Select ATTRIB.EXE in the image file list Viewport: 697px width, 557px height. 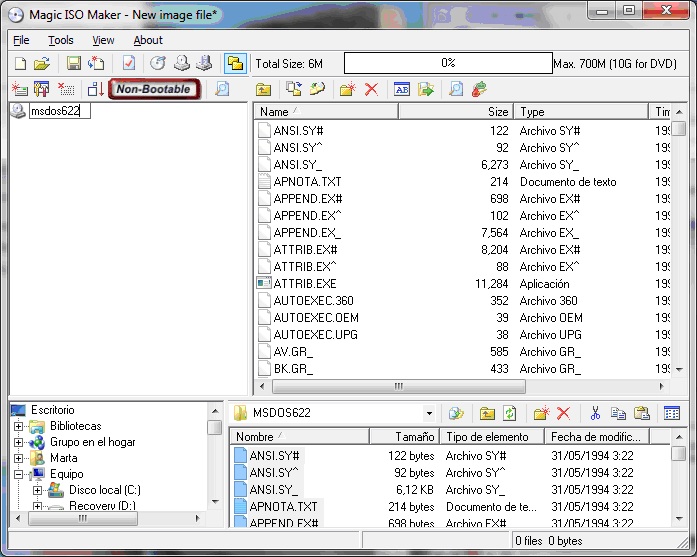(304, 284)
